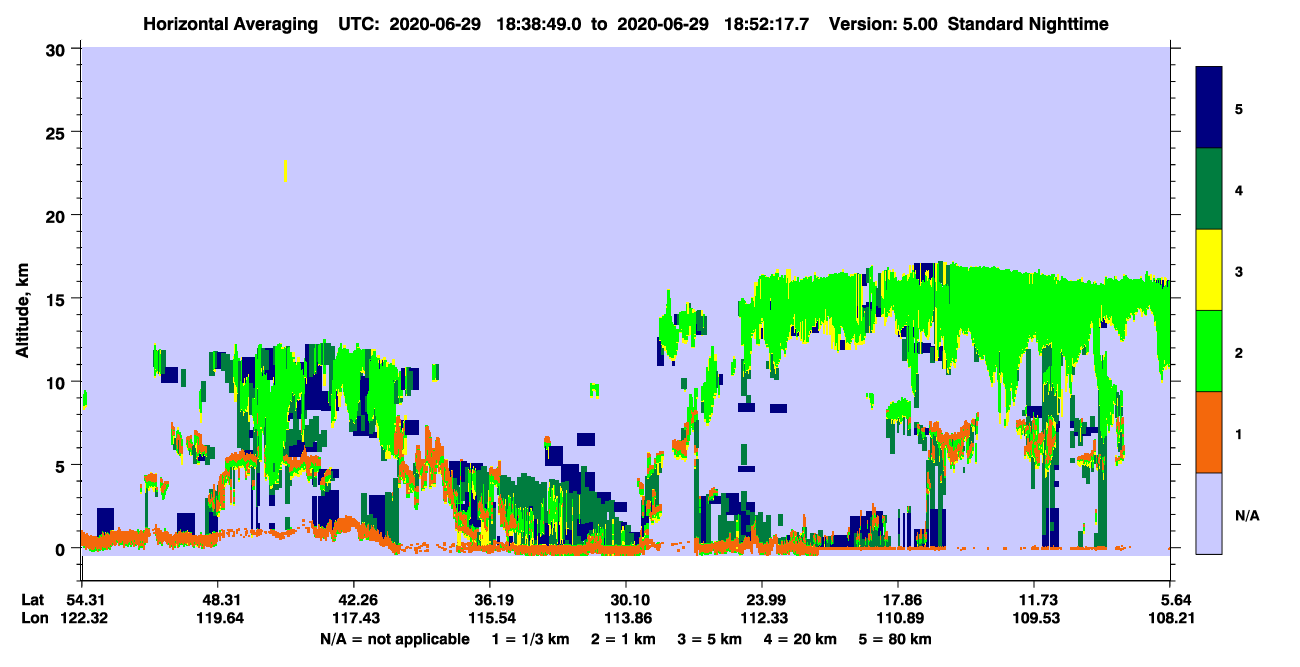Image resolution: width=1300 pixels, height=667 pixels.
Task: Click longitude value 109.53
Action: tap(1034, 619)
